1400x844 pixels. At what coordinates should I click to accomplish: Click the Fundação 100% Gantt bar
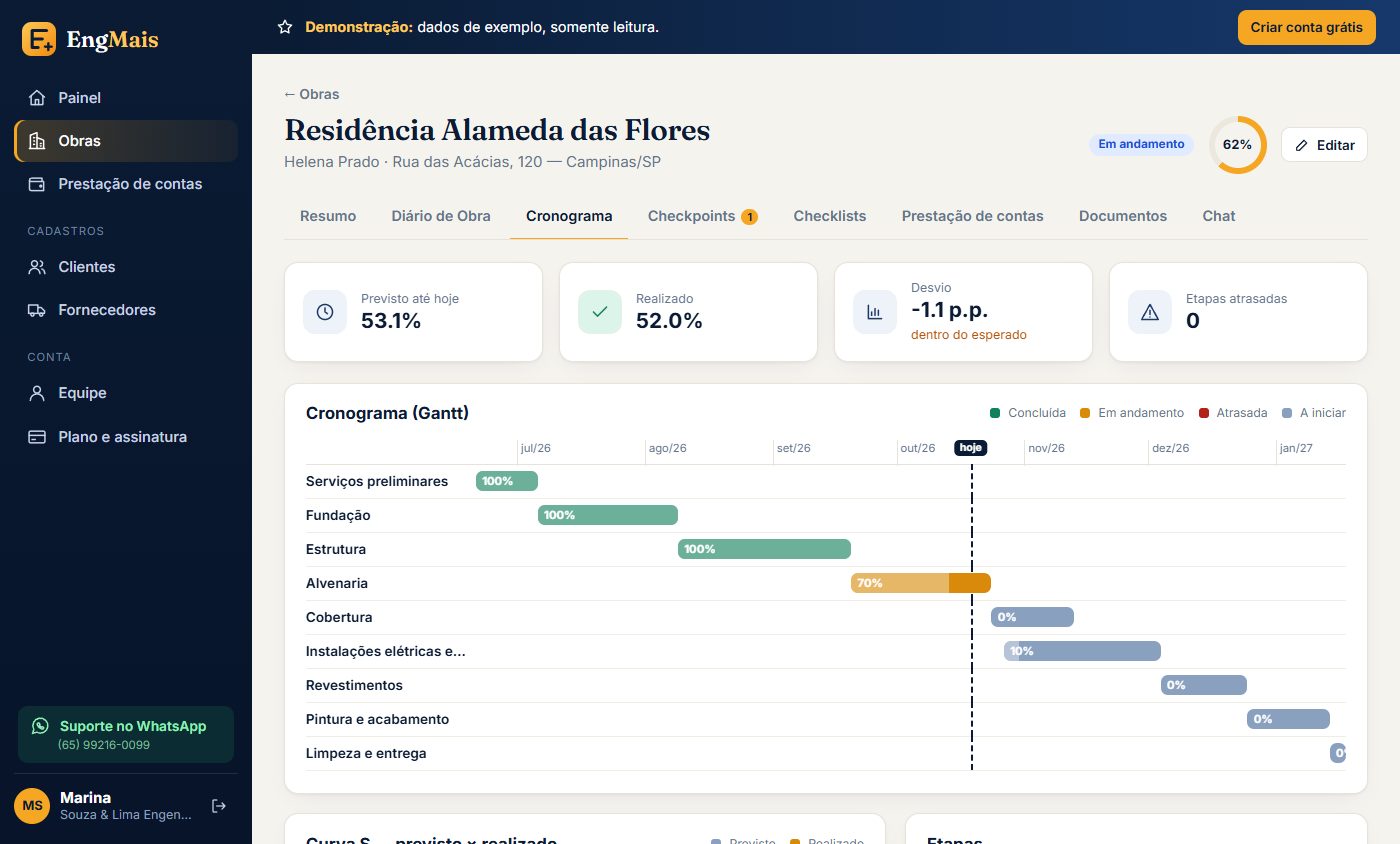coord(608,515)
